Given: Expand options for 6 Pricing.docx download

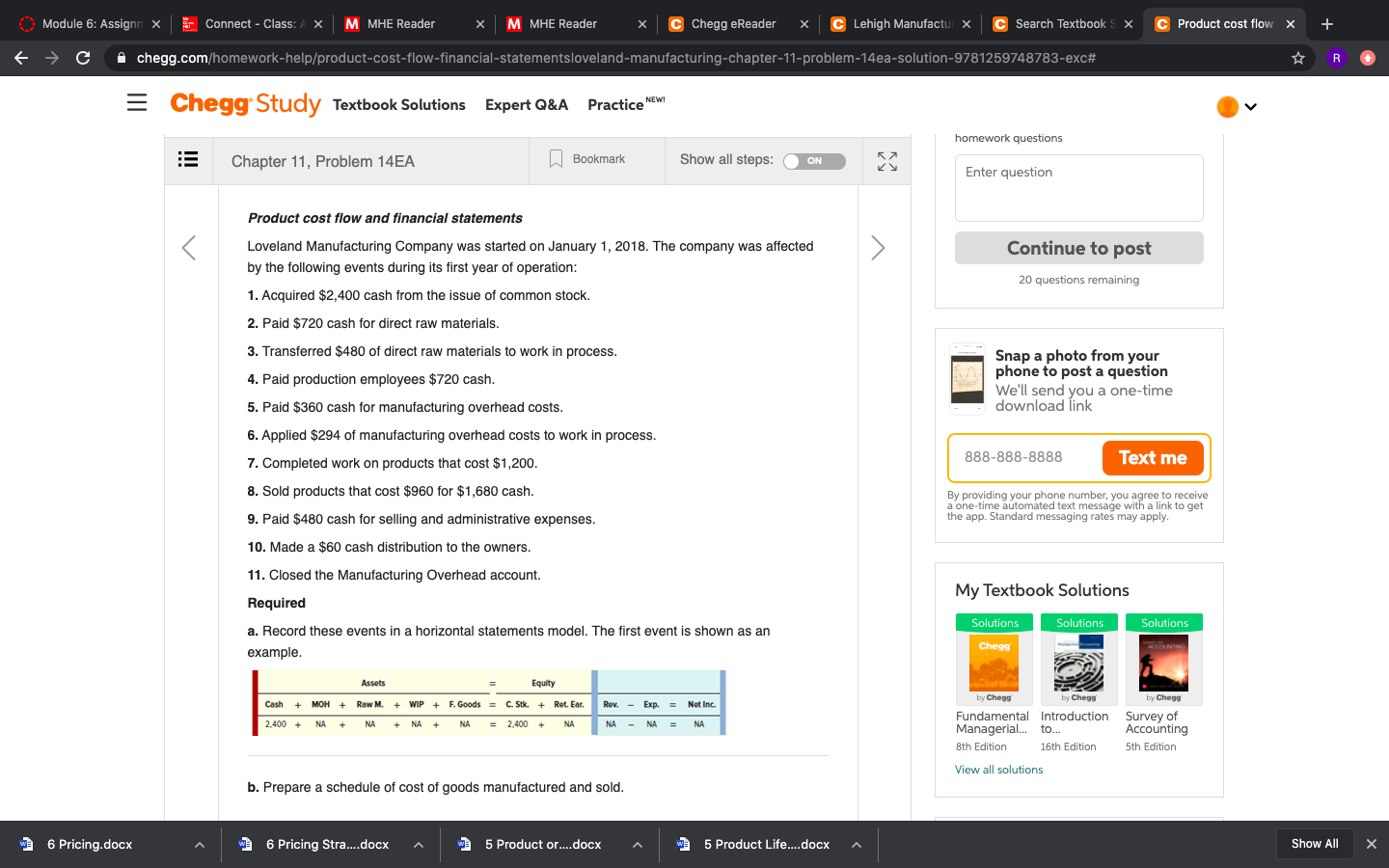Looking at the screenshot, I should tap(199, 844).
